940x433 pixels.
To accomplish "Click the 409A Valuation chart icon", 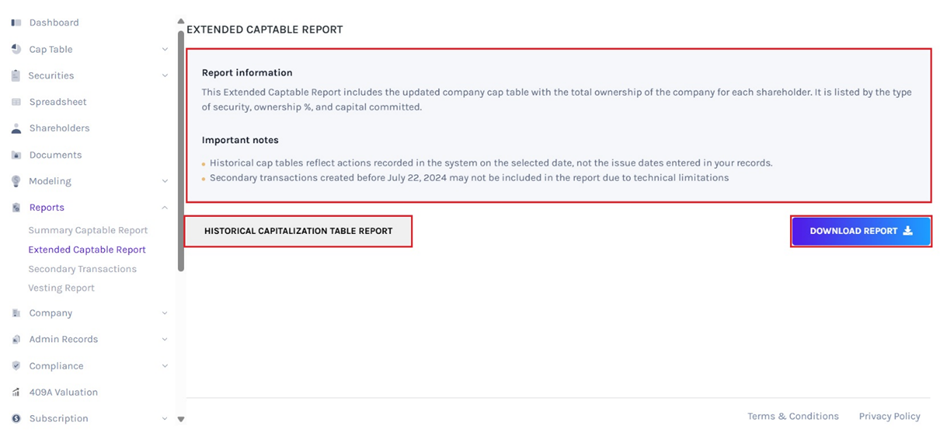I will (16, 392).
